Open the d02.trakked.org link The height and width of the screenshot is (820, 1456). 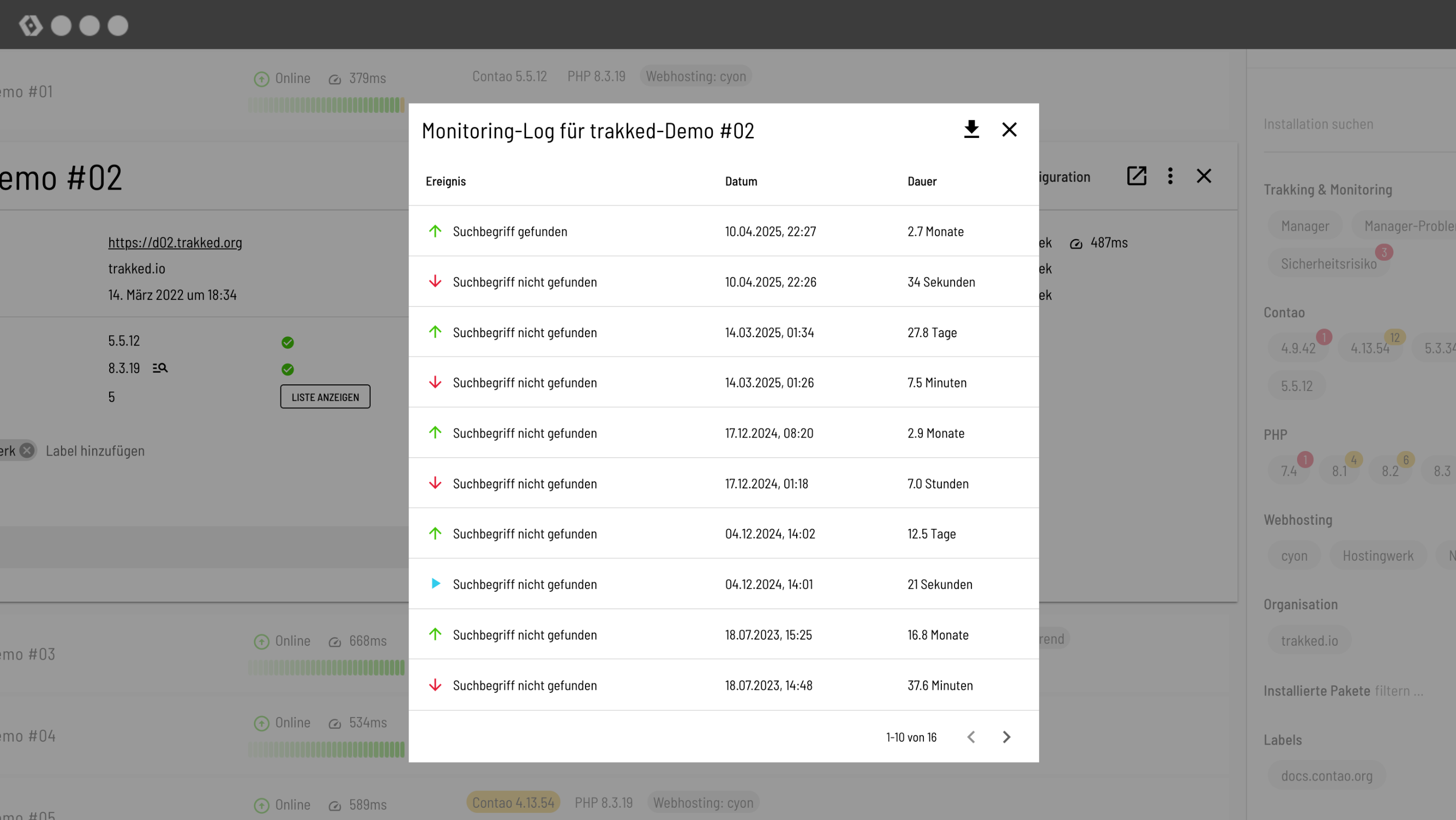click(175, 242)
